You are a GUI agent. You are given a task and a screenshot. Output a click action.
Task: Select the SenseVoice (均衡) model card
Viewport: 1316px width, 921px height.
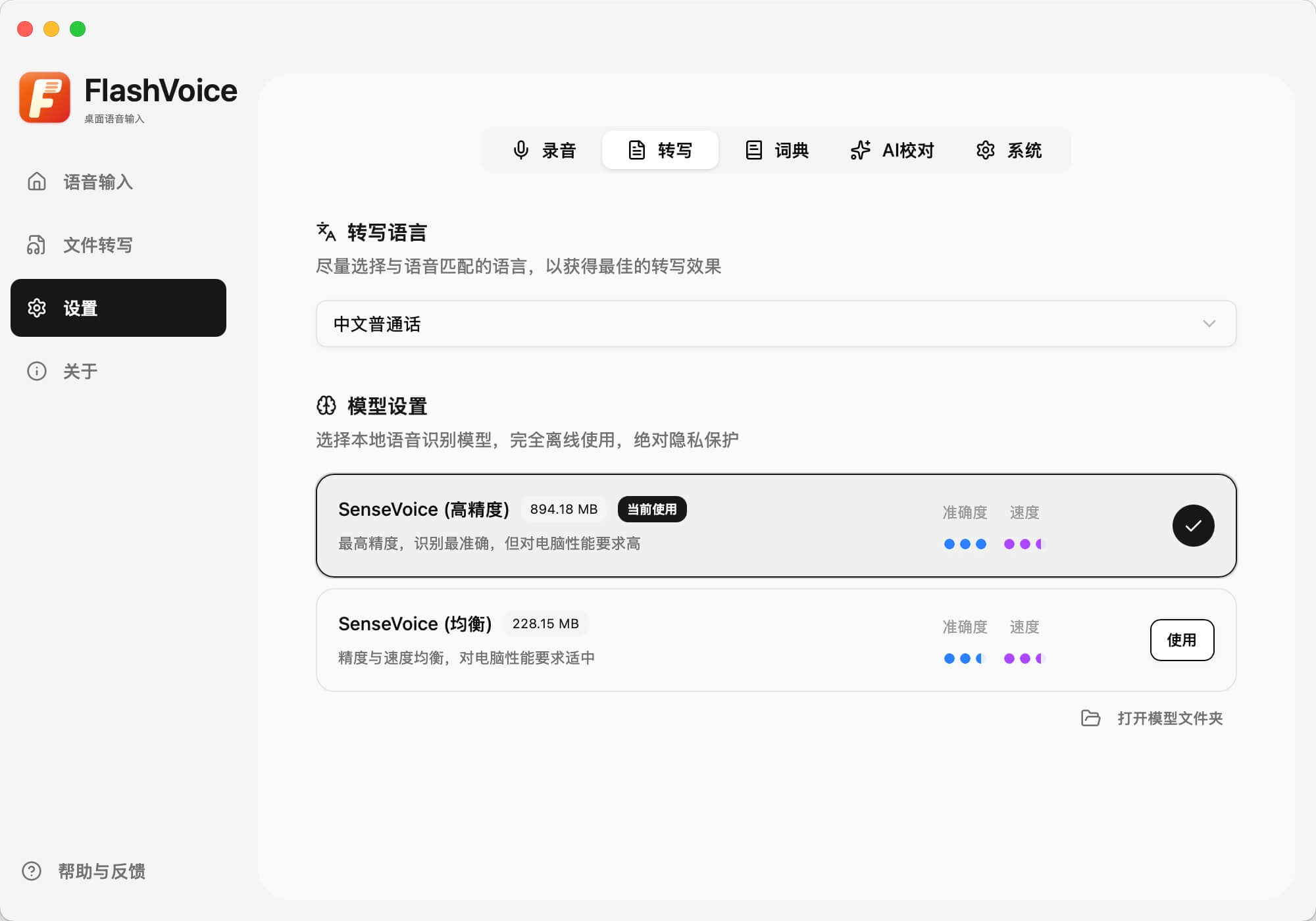pos(776,640)
